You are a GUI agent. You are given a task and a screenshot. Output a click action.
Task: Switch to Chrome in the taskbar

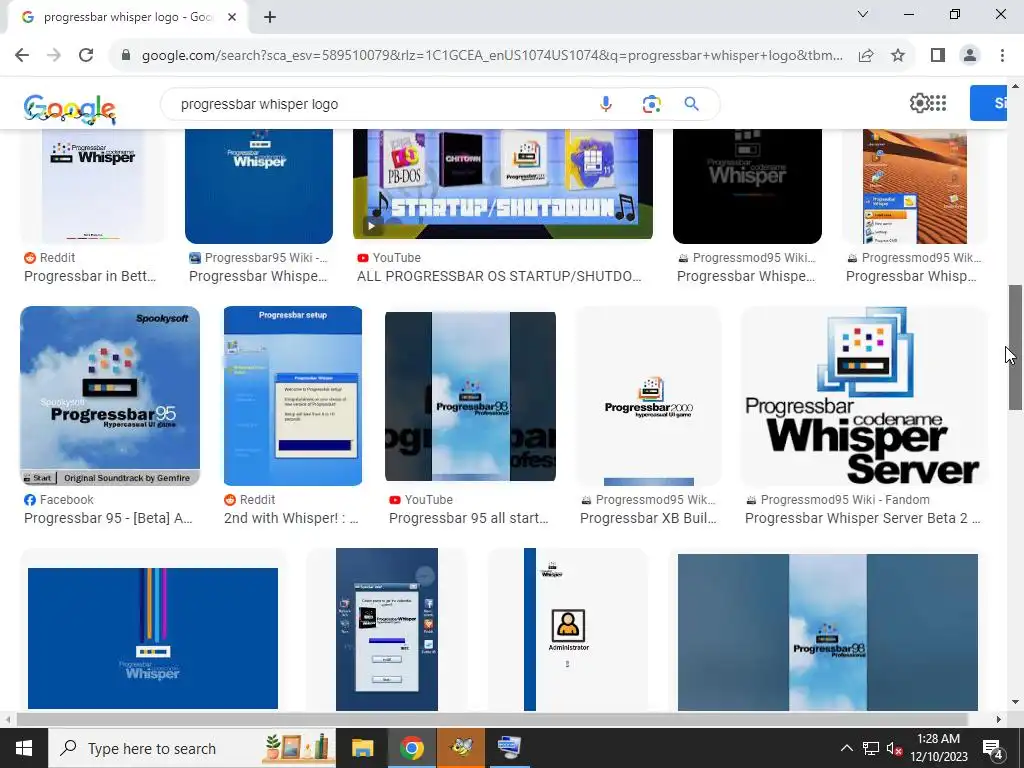pyautogui.click(x=411, y=748)
